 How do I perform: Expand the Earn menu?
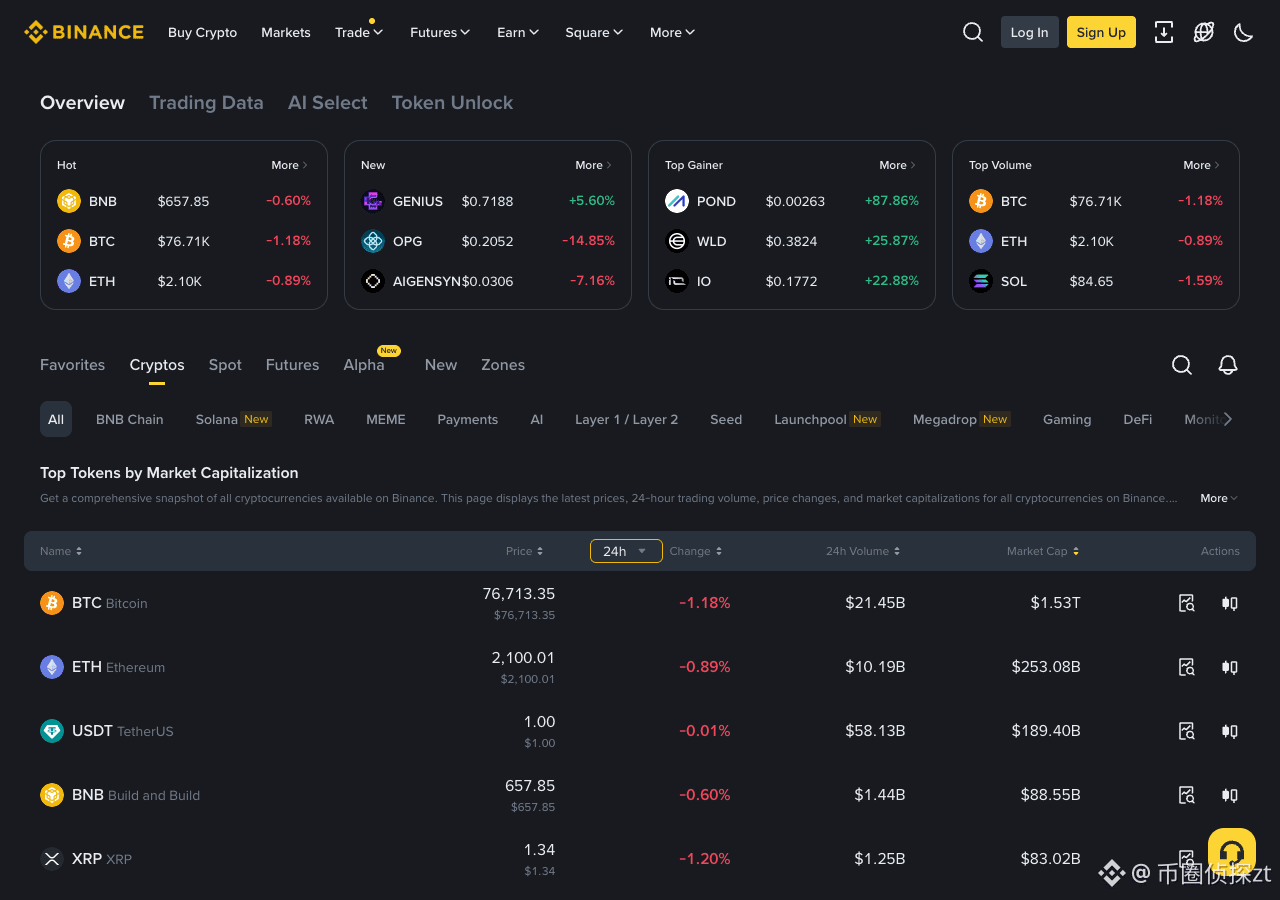tap(518, 32)
